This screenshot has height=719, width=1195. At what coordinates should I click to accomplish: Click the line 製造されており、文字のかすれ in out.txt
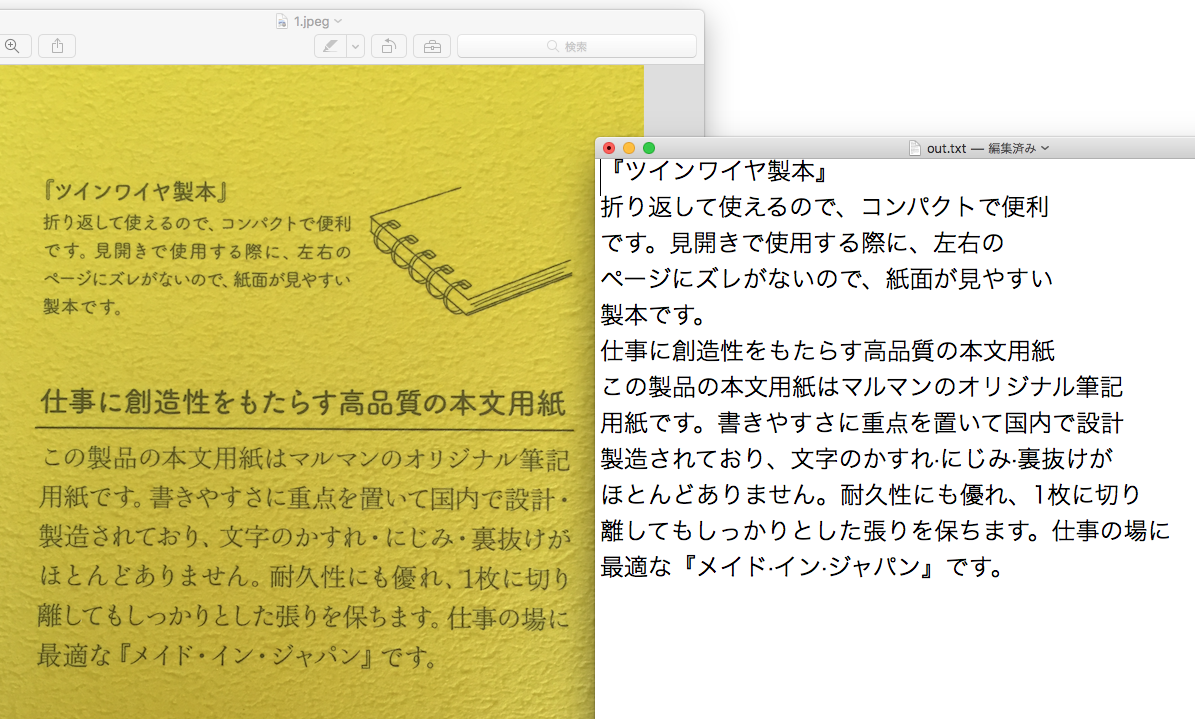tap(857, 458)
